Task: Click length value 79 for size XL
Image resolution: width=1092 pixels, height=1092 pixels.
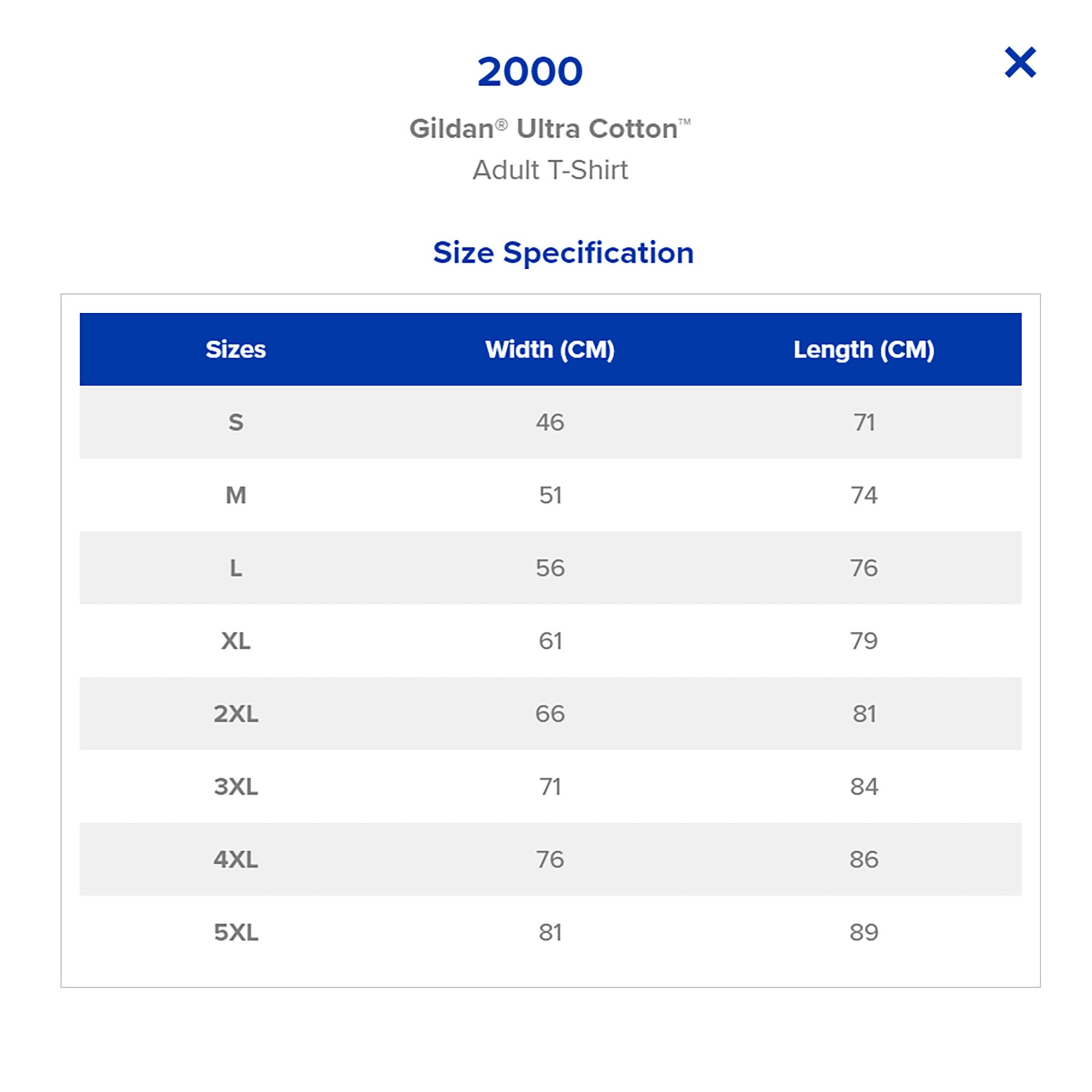Action: click(864, 641)
